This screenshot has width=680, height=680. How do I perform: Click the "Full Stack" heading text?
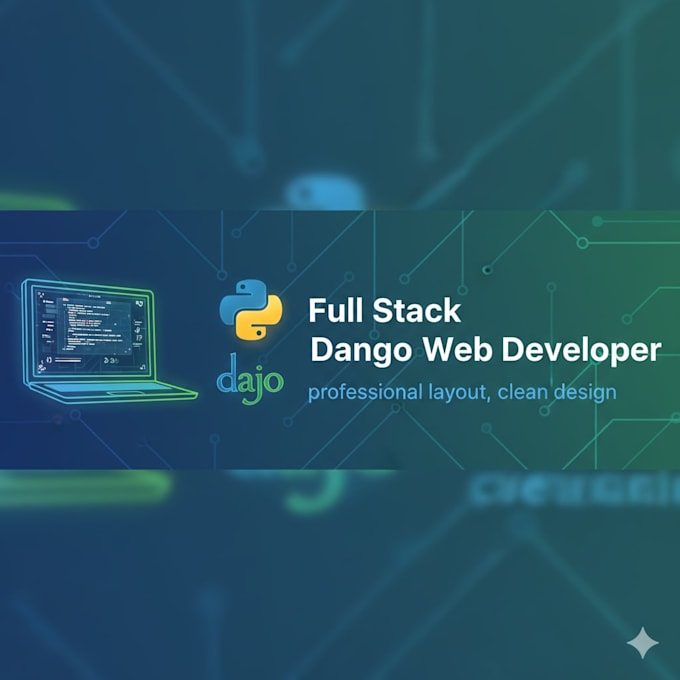tap(384, 311)
